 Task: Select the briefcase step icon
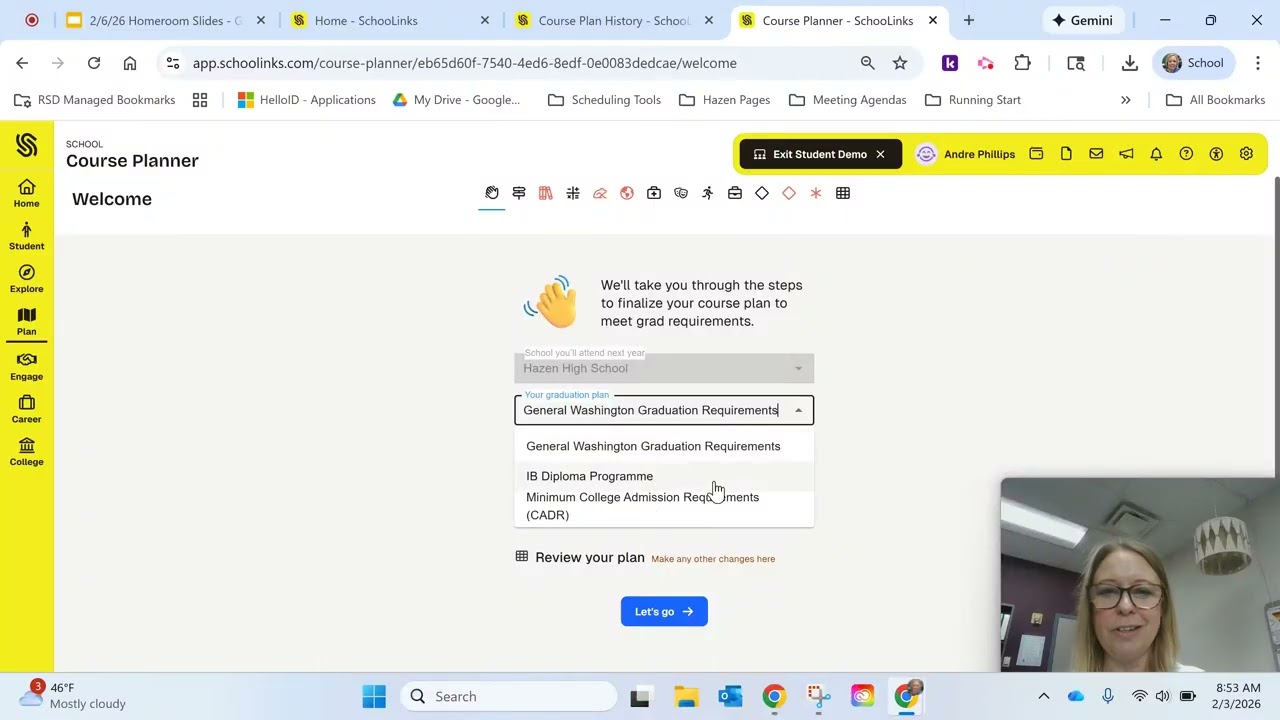735,193
